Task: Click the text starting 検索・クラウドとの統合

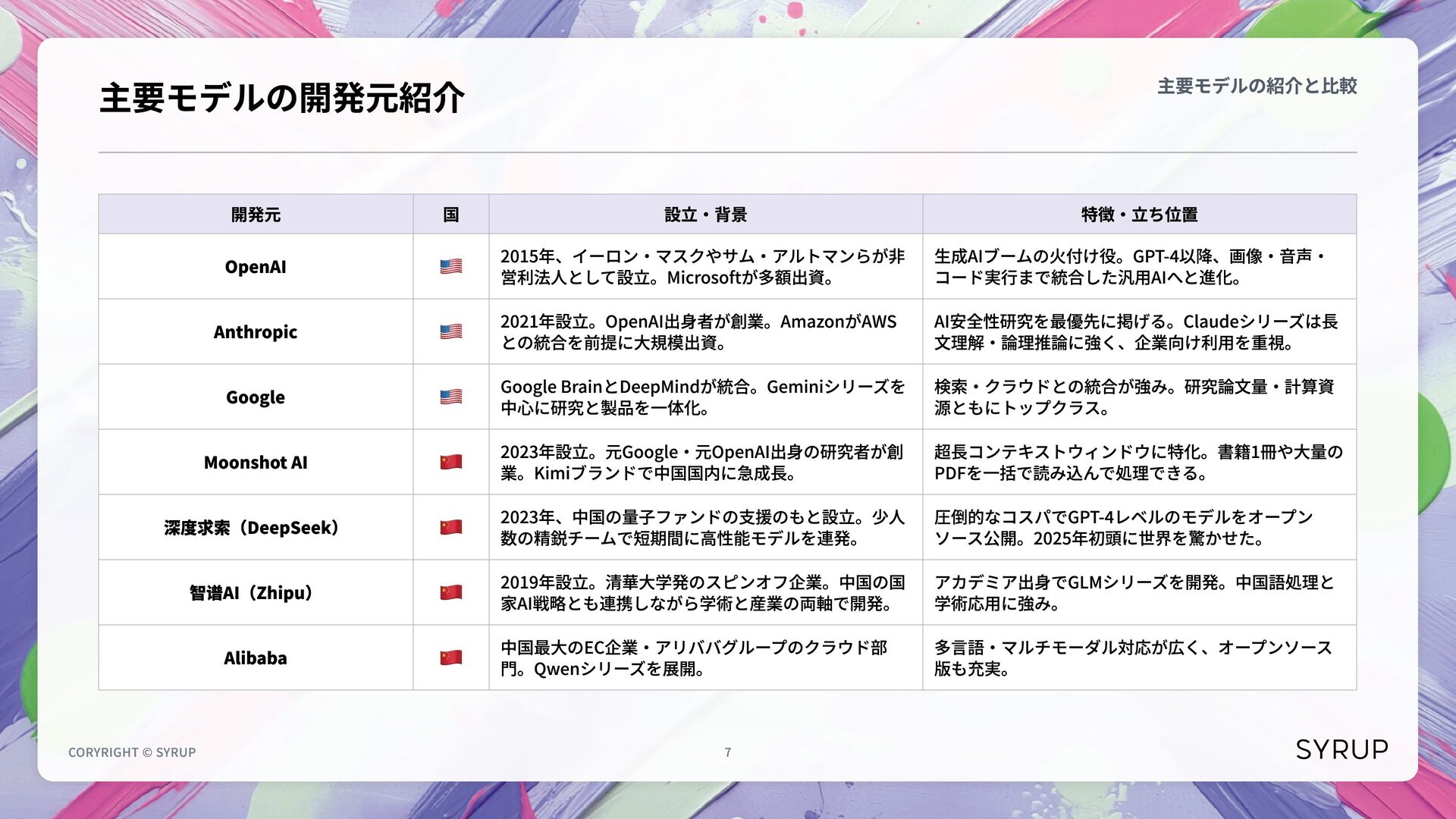Action: 1134,397
